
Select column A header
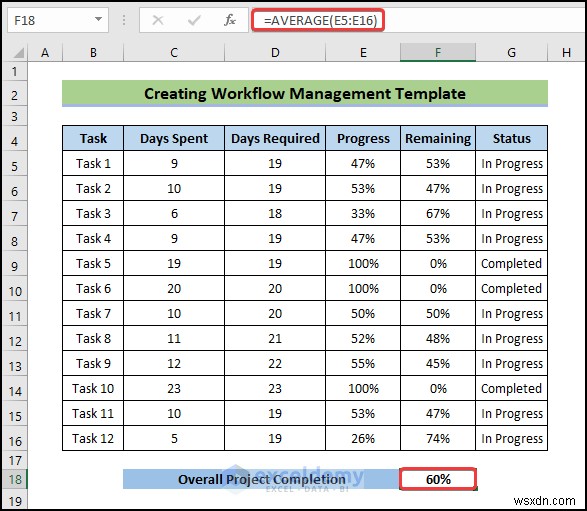(45, 52)
